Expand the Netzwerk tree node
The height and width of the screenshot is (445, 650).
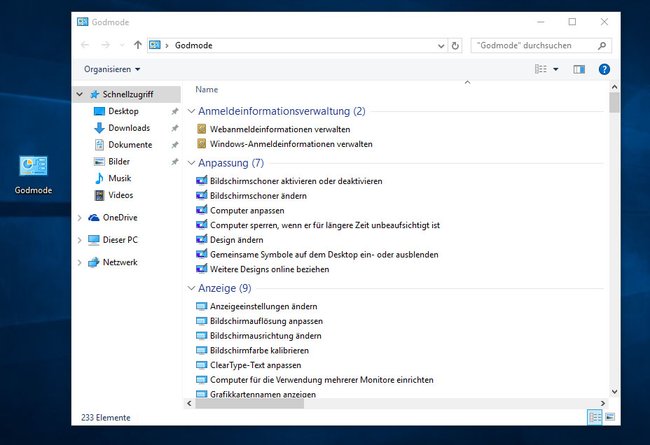(80, 262)
